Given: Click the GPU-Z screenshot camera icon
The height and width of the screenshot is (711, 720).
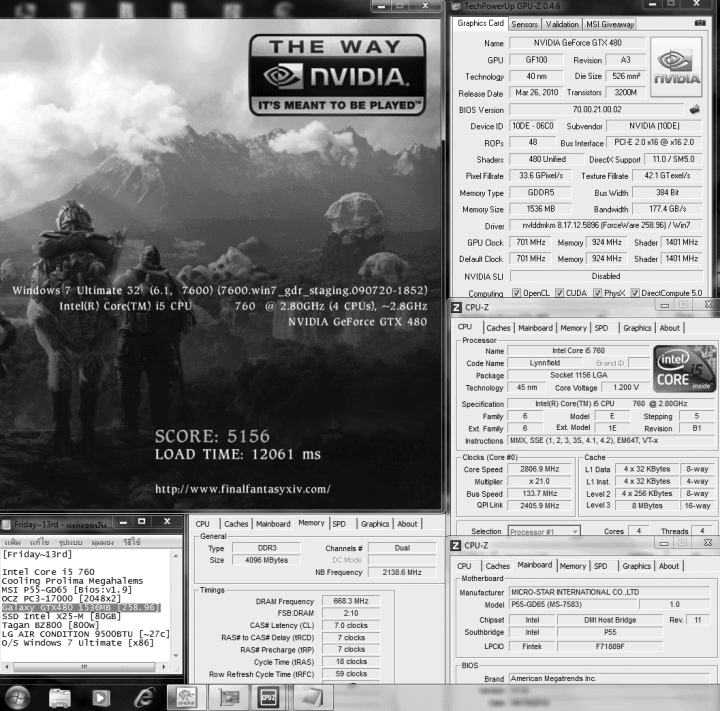Looking at the screenshot, I should [700, 23].
